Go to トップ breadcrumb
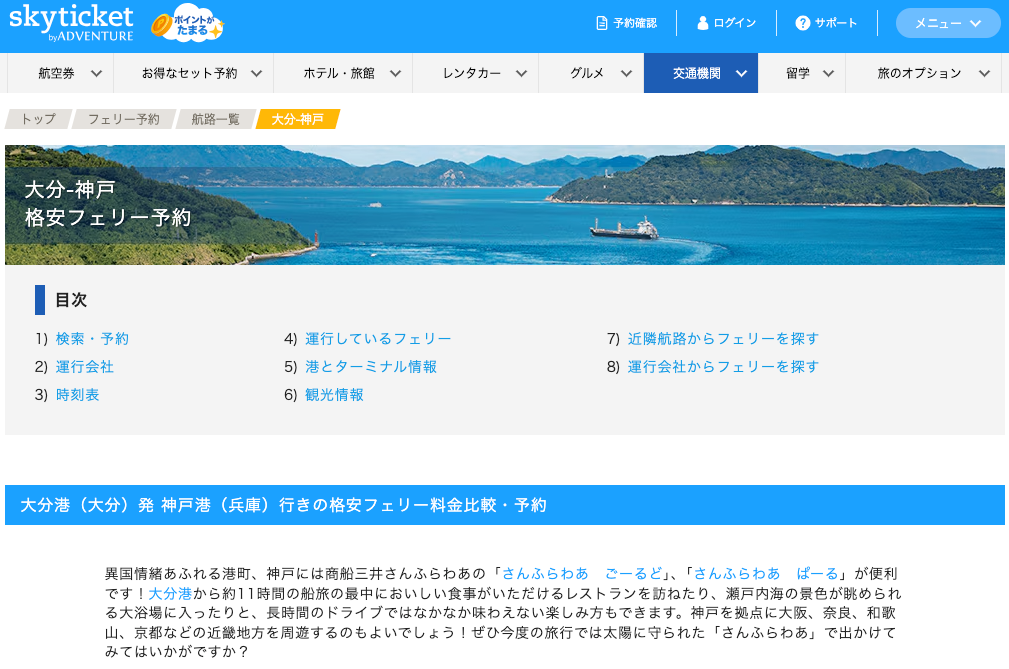Screen dimensions: 1009x669 tap(38, 119)
